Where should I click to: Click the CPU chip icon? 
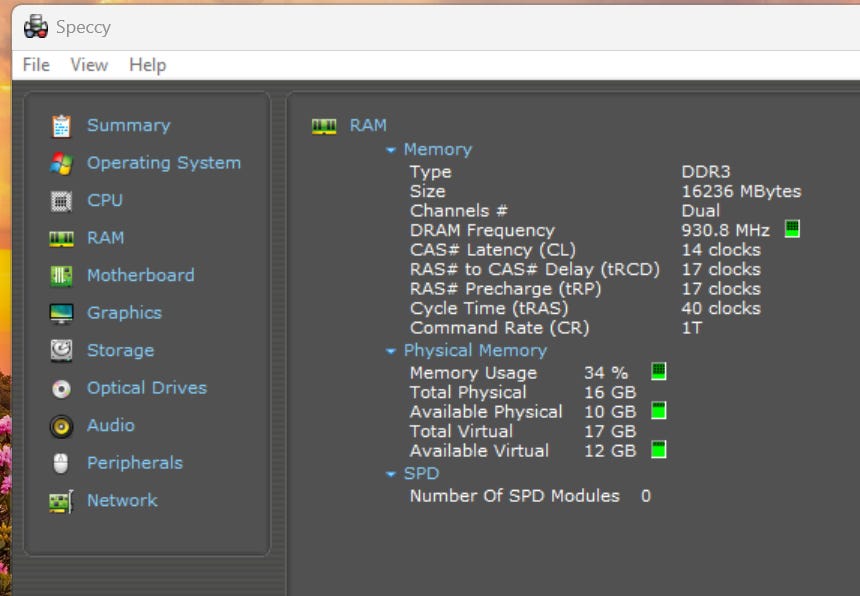tap(61, 201)
